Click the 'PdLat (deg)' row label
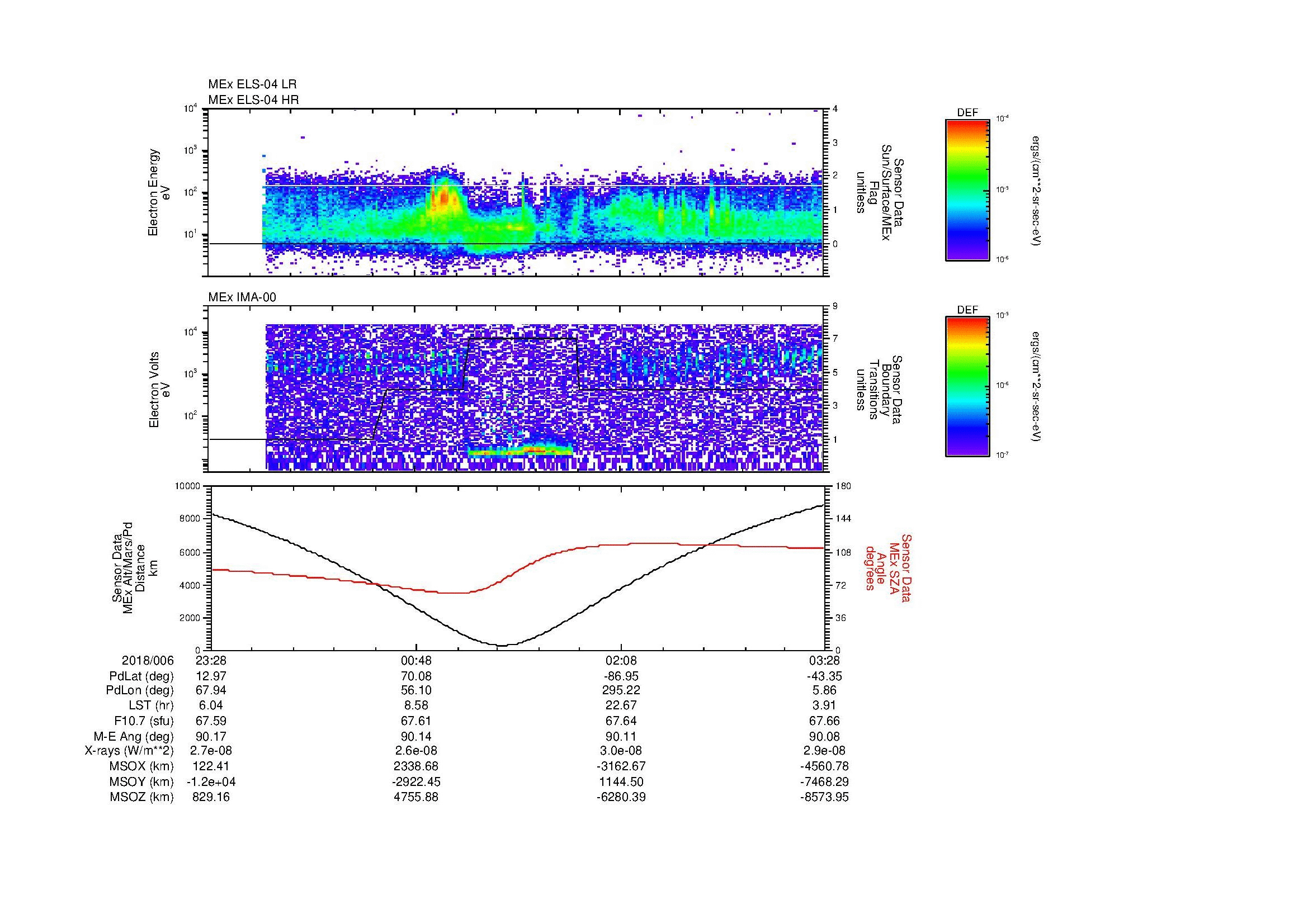Viewport: 1308px width, 924px height. pyautogui.click(x=142, y=676)
